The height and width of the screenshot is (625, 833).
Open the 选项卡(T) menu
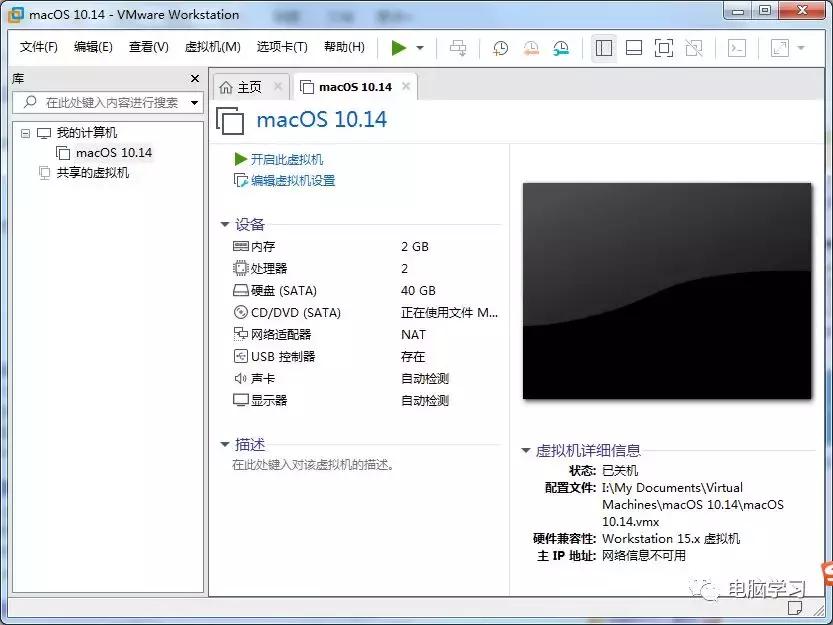point(282,47)
